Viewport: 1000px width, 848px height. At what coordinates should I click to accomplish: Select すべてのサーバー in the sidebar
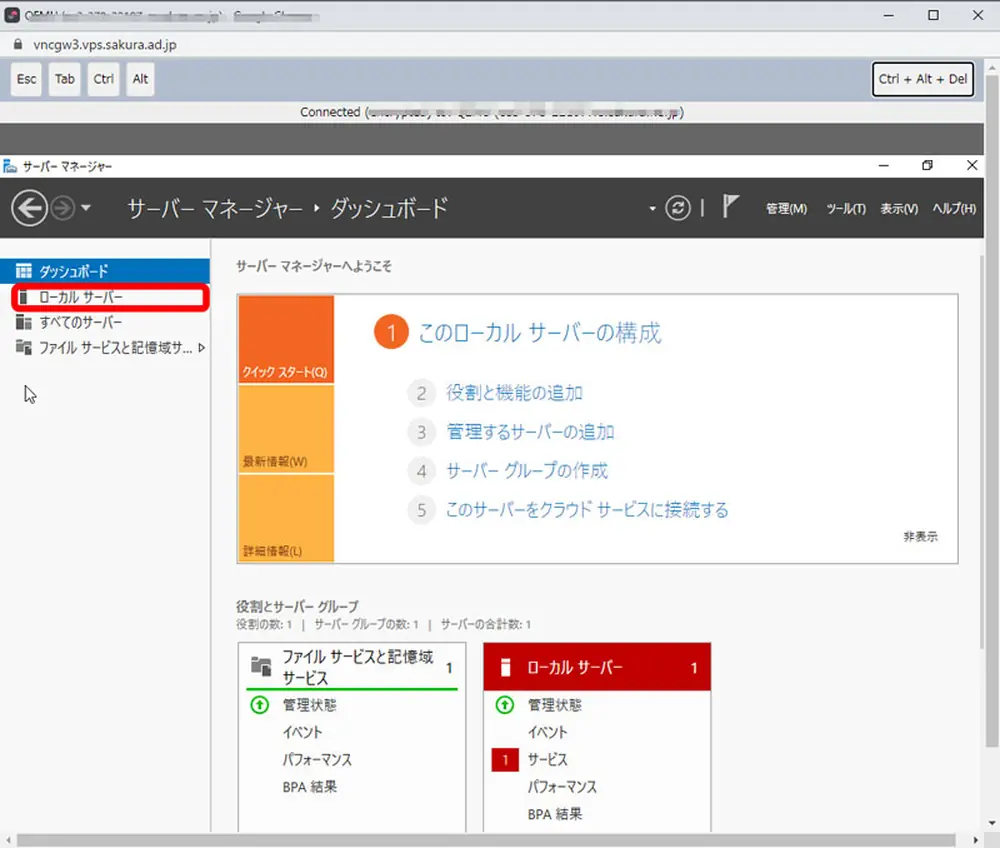tap(79, 322)
